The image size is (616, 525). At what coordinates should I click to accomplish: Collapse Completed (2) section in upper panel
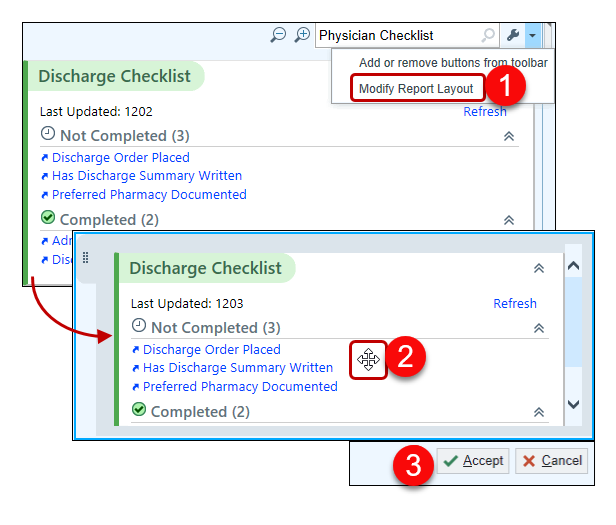coord(508,220)
